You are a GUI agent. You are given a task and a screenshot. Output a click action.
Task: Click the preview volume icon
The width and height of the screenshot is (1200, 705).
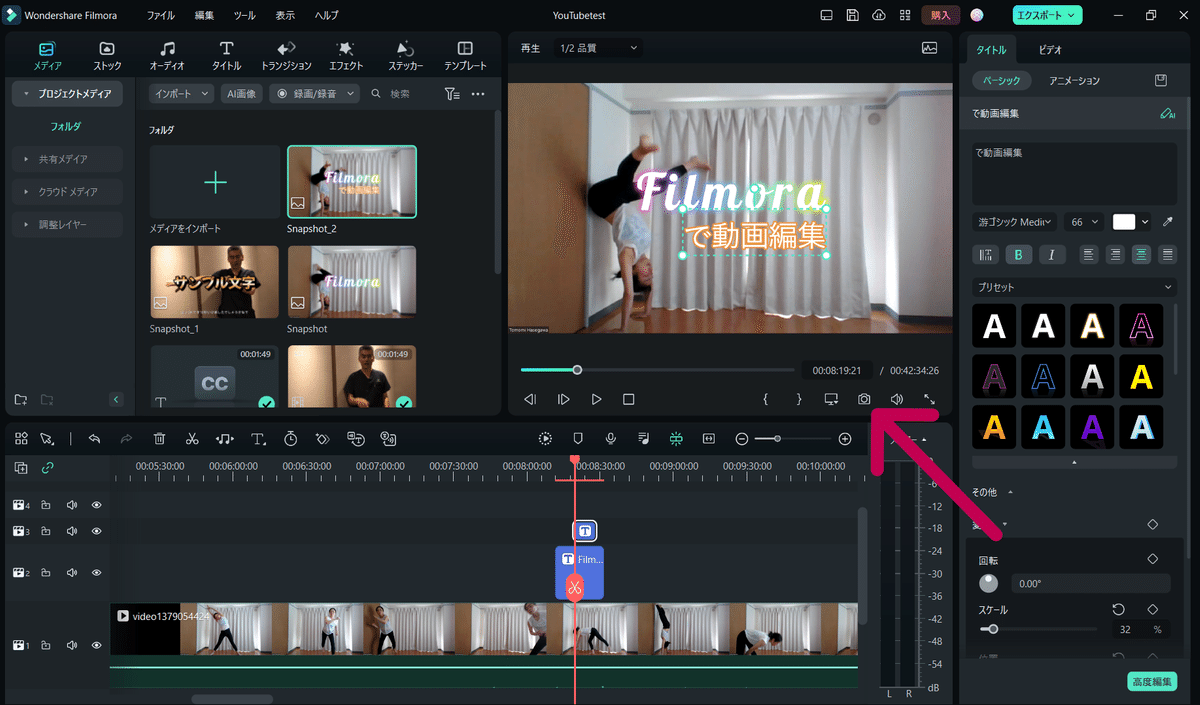click(897, 399)
